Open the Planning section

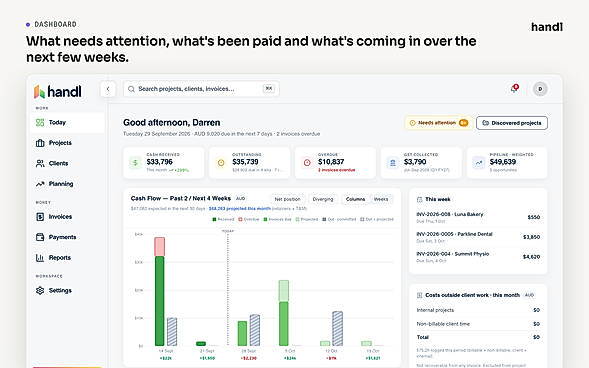(67, 184)
